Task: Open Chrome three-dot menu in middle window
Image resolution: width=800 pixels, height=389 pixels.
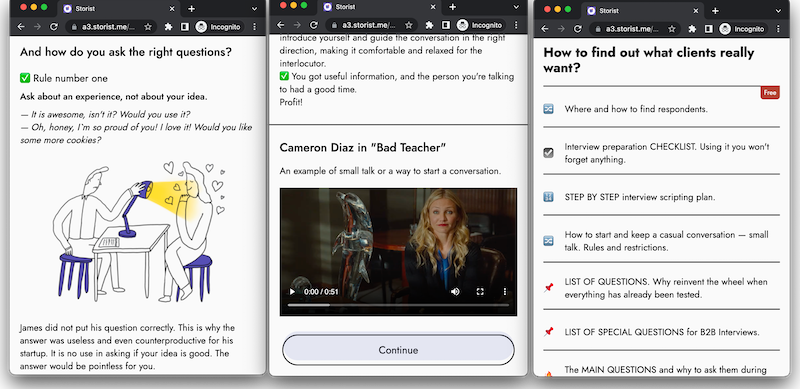Action: 516,25
